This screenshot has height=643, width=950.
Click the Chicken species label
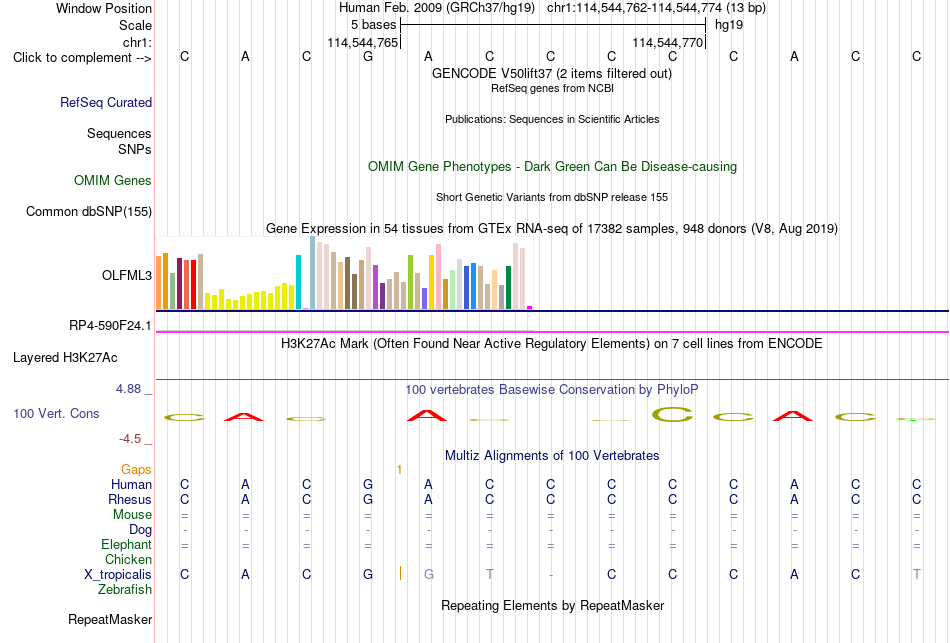pyautogui.click(x=128, y=559)
